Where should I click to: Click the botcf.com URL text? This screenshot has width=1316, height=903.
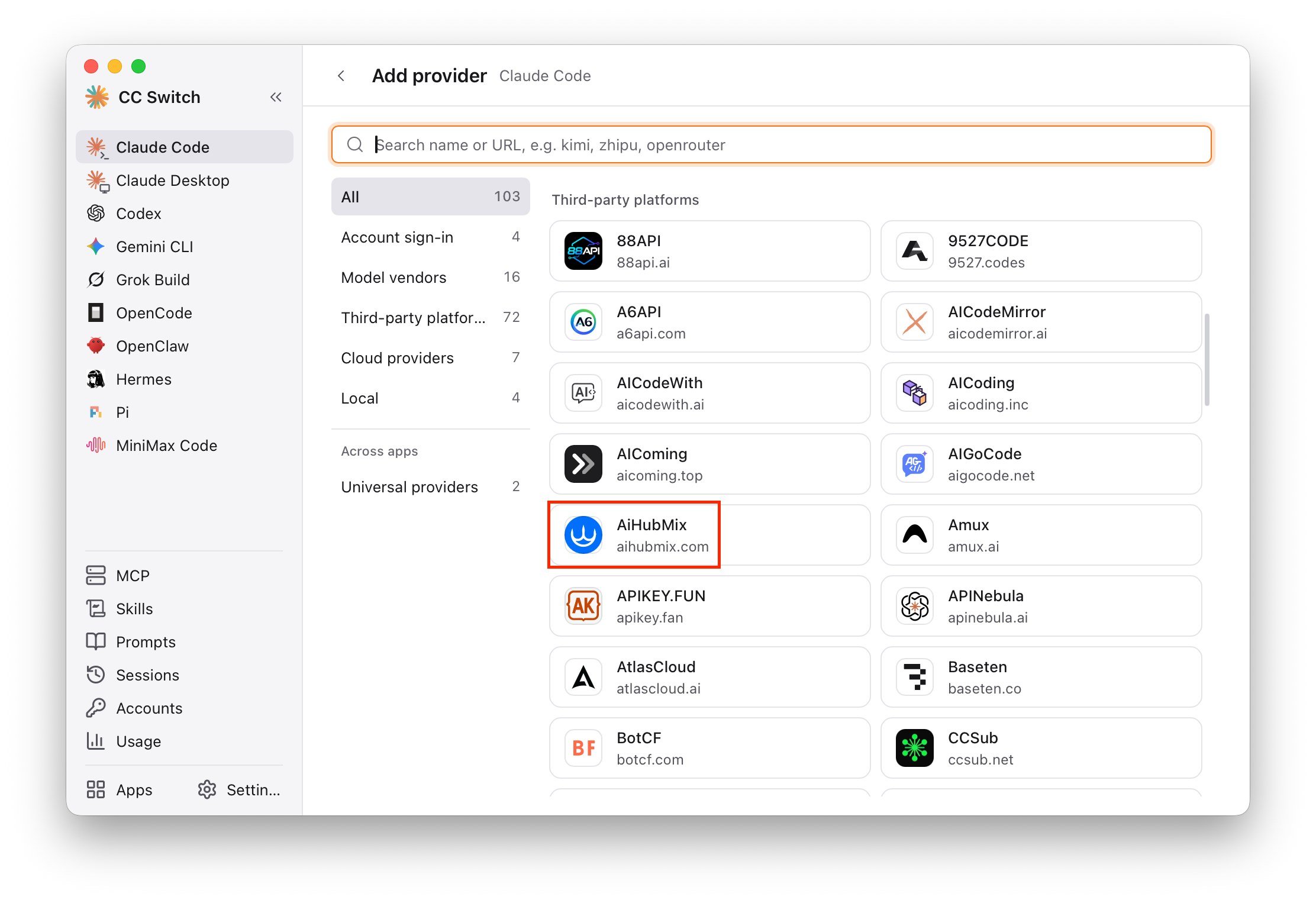(x=650, y=759)
